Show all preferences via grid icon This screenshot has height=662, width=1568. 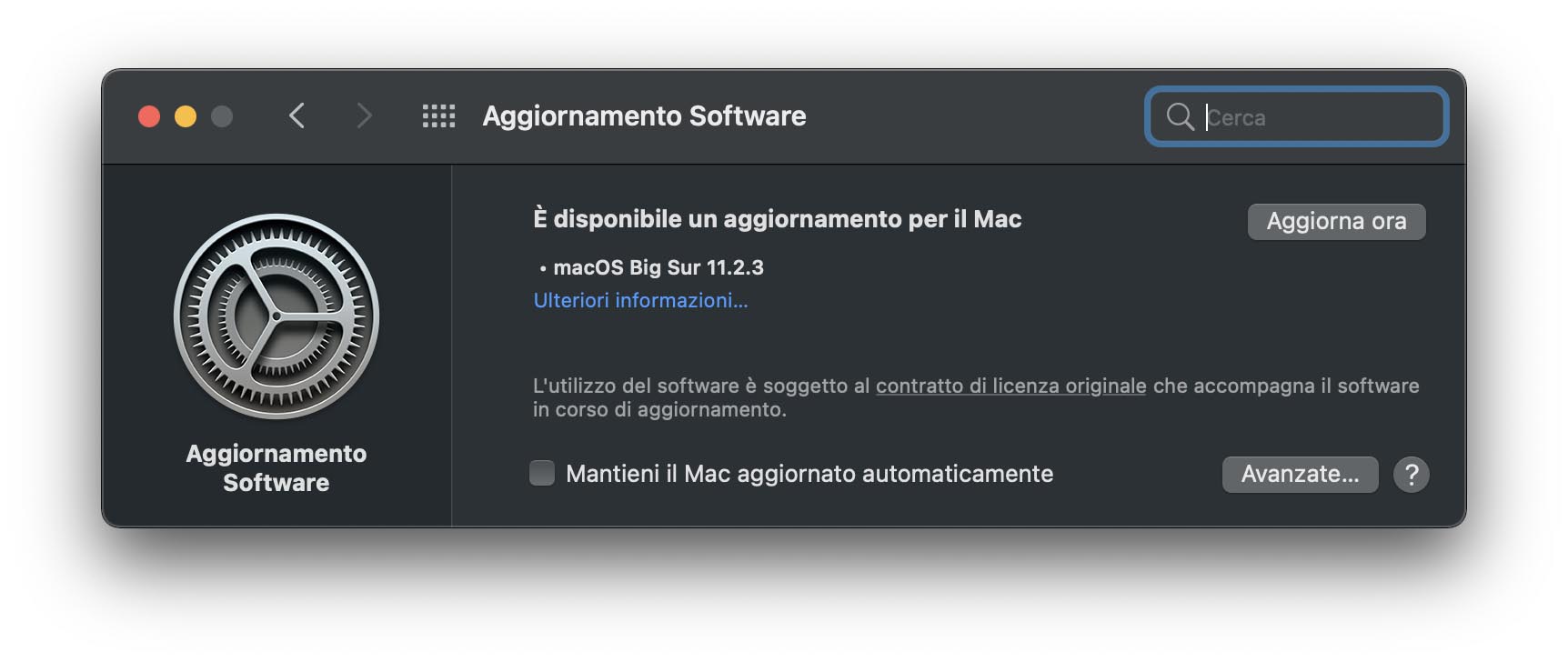pos(438,115)
